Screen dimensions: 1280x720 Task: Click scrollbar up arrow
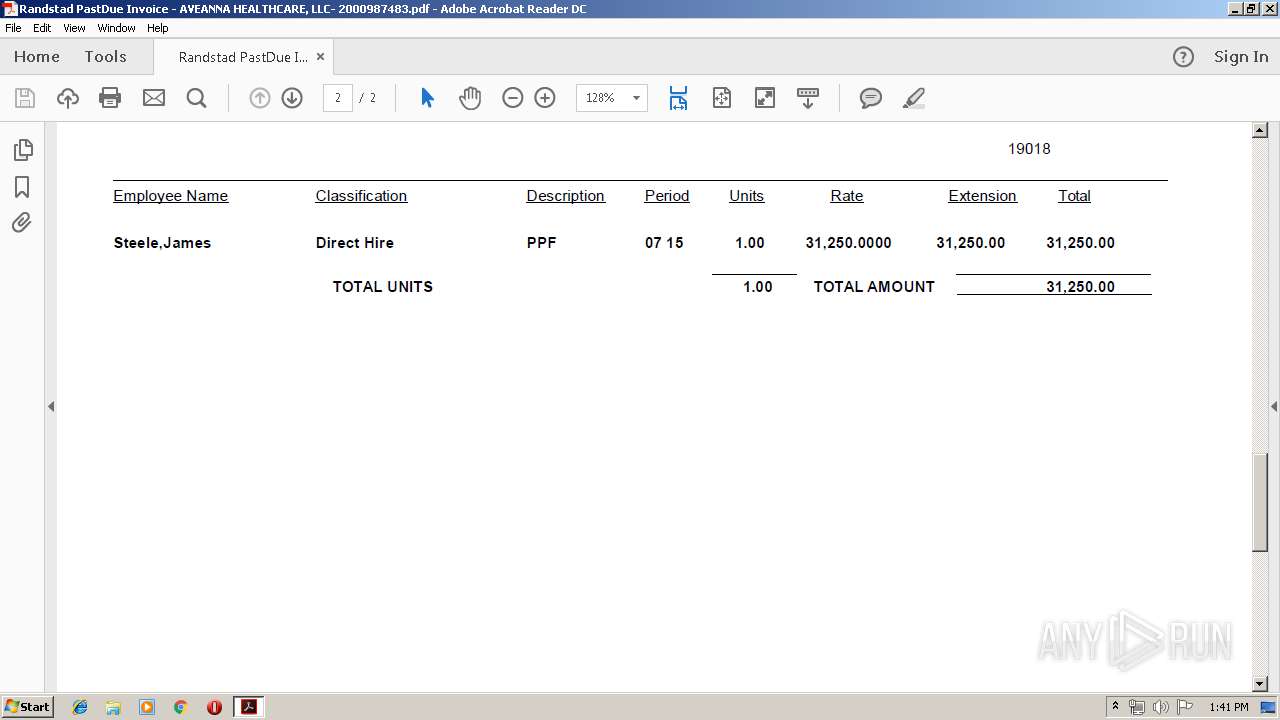tap(1260, 130)
